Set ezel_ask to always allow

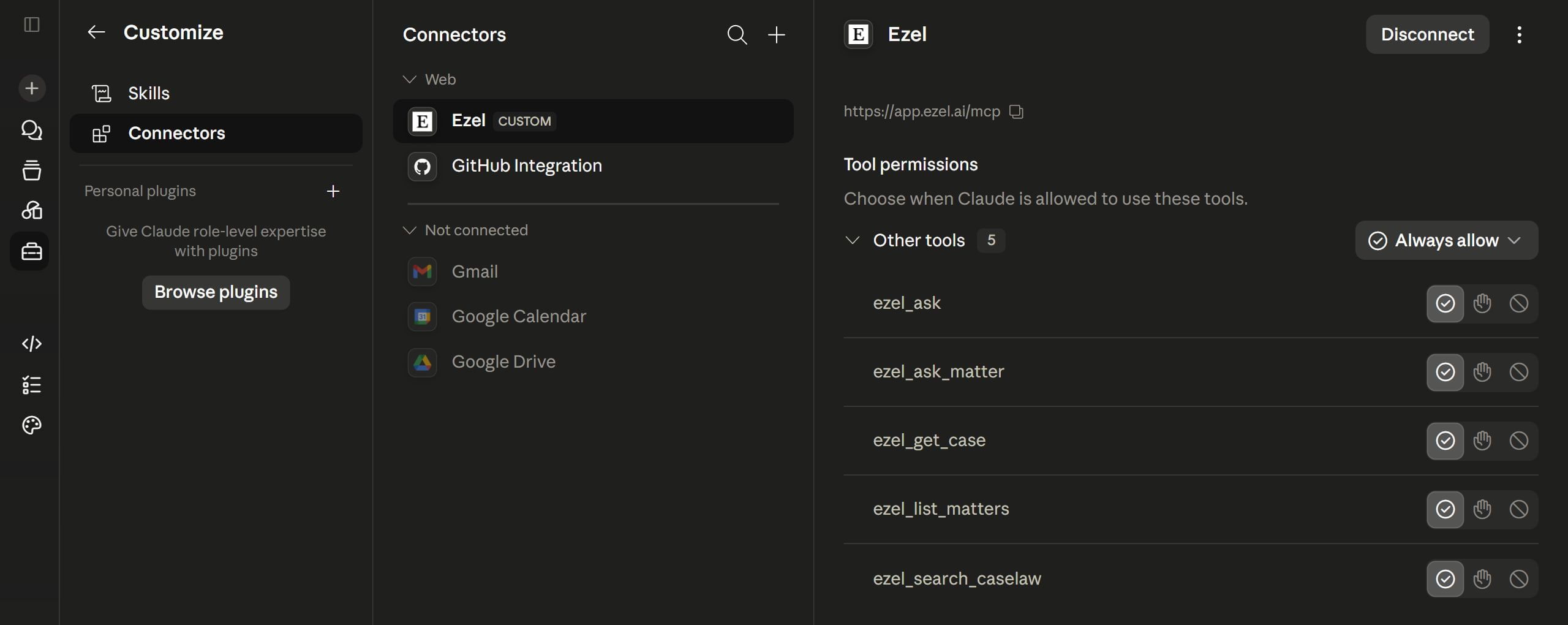pyautogui.click(x=1445, y=303)
